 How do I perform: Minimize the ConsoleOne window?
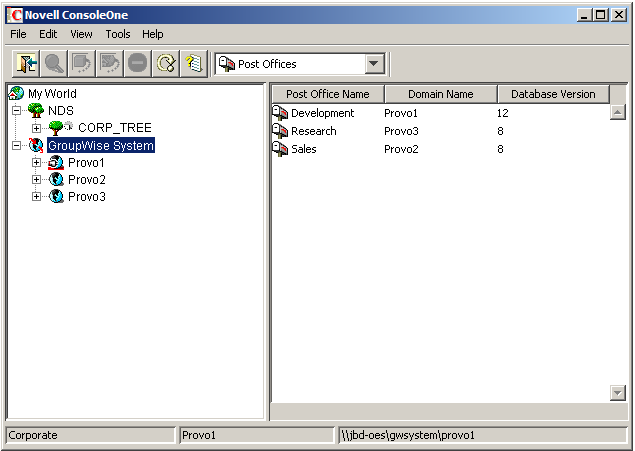tap(584, 15)
